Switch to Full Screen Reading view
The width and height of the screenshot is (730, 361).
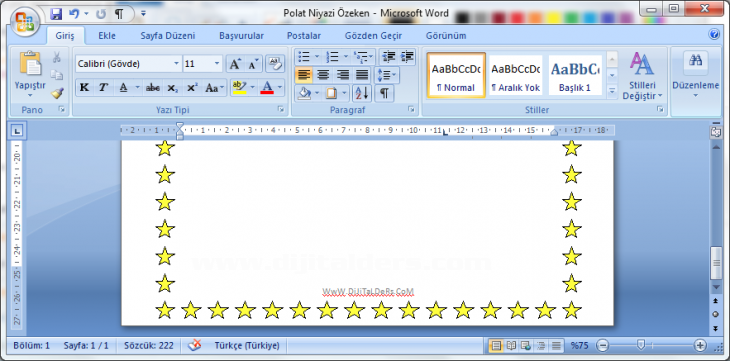[x=511, y=346]
